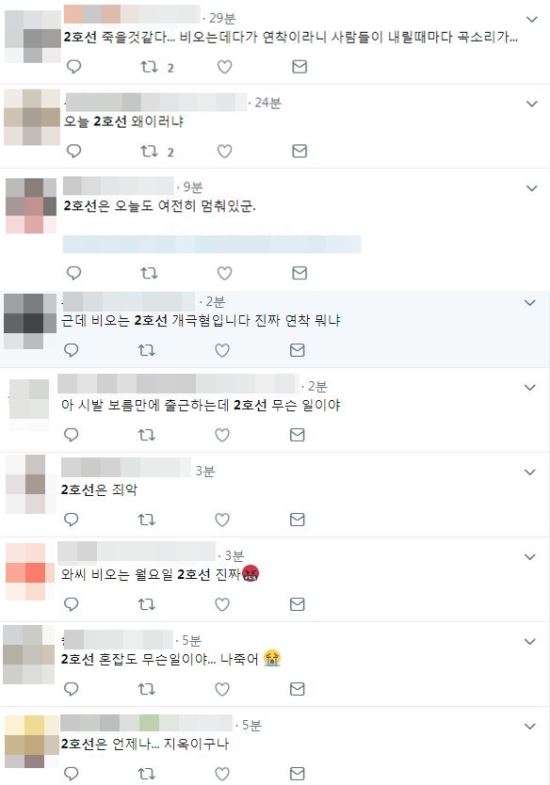Open the chevron menu on the 29분 tweet
This screenshot has height=785, width=550.
click(x=532, y=20)
